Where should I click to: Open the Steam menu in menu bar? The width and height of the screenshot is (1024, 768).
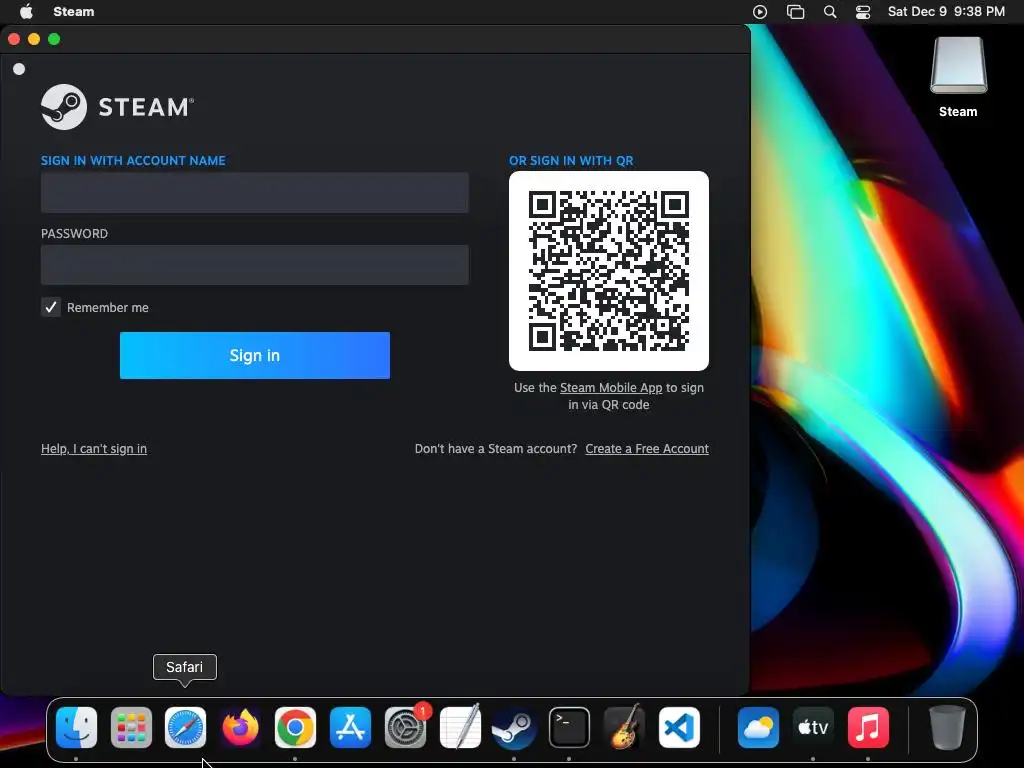coord(74,12)
